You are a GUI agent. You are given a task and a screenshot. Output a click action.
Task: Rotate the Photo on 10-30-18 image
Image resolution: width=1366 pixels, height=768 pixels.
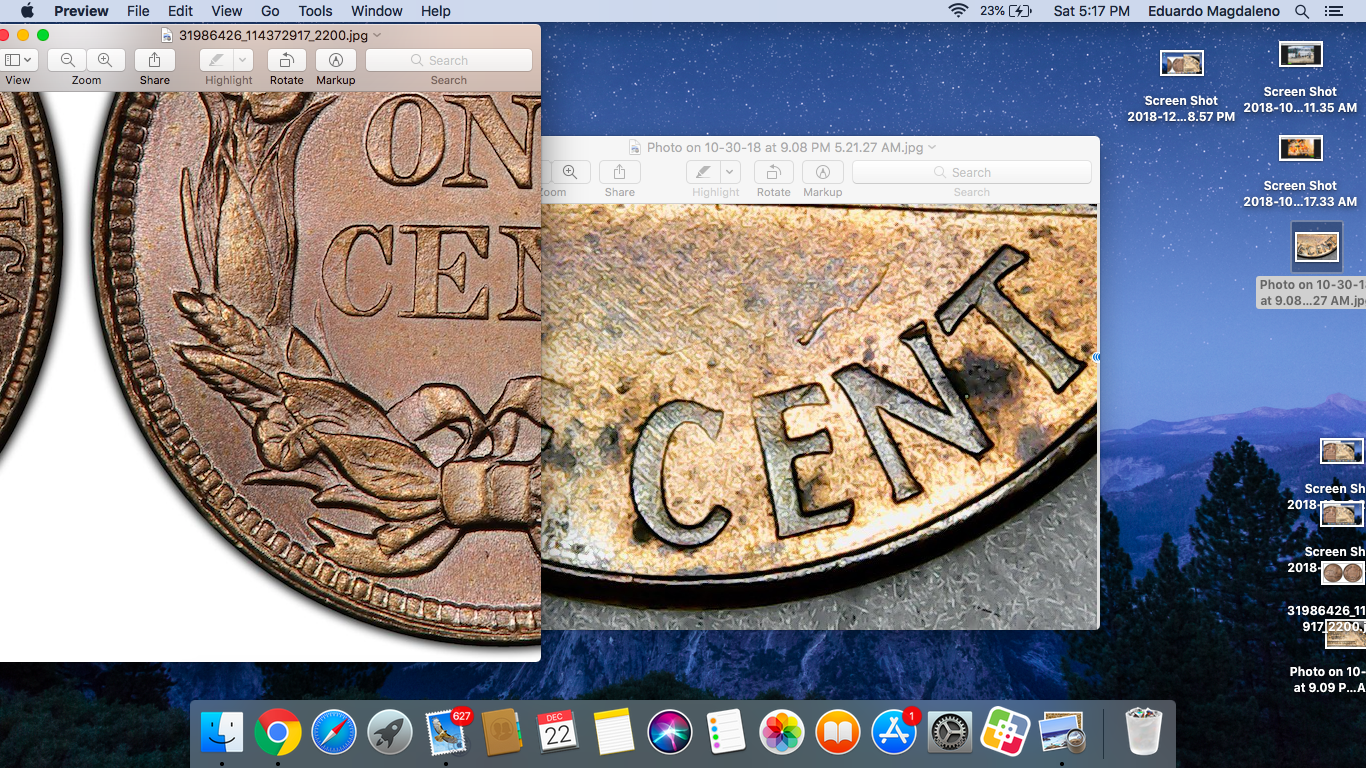pyautogui.click(x=773, y=172)
